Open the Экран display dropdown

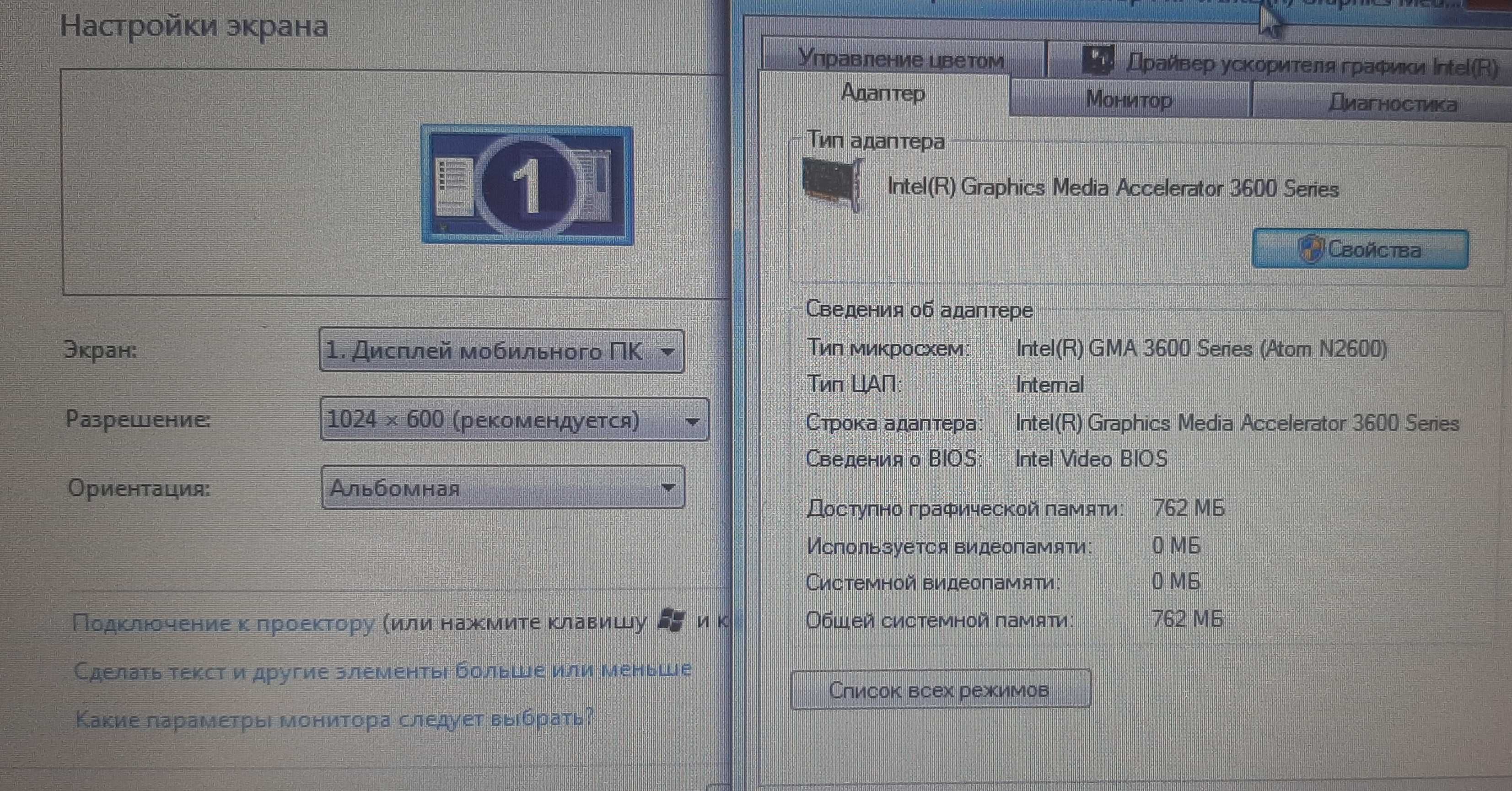(x=502, y=351)
